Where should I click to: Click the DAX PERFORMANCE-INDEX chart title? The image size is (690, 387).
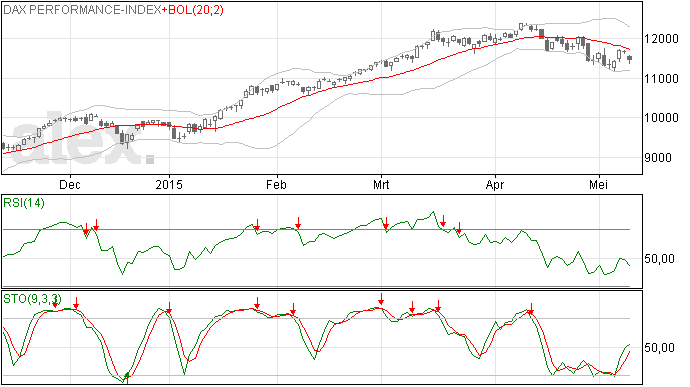[x=82, y=10]
